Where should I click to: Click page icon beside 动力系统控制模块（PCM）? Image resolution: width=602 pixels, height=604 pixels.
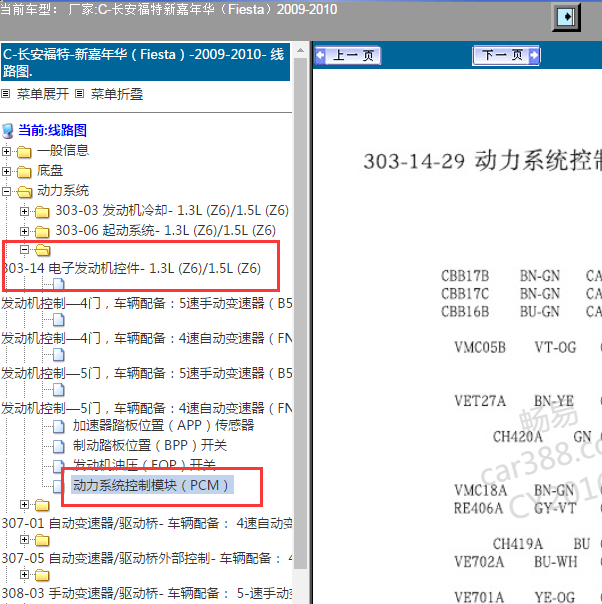(57, 486)
